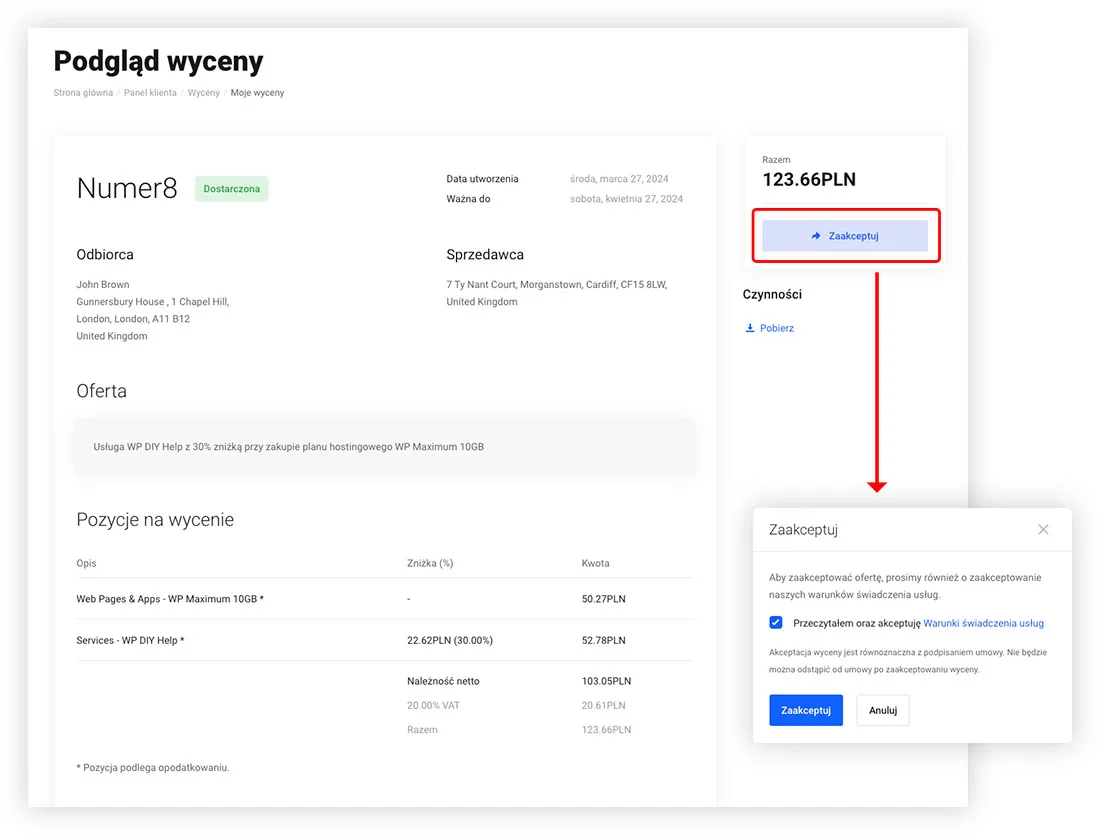
Task: Click the seller address 7 Ty Nant Court
Action: [557, 293]
